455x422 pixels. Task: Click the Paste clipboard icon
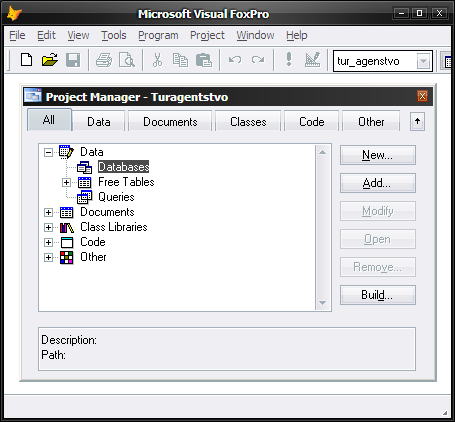[204, 60]
